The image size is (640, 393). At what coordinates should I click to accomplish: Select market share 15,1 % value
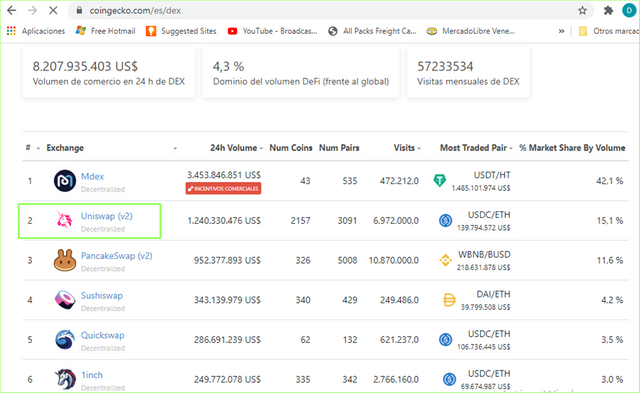pos(610,221)
